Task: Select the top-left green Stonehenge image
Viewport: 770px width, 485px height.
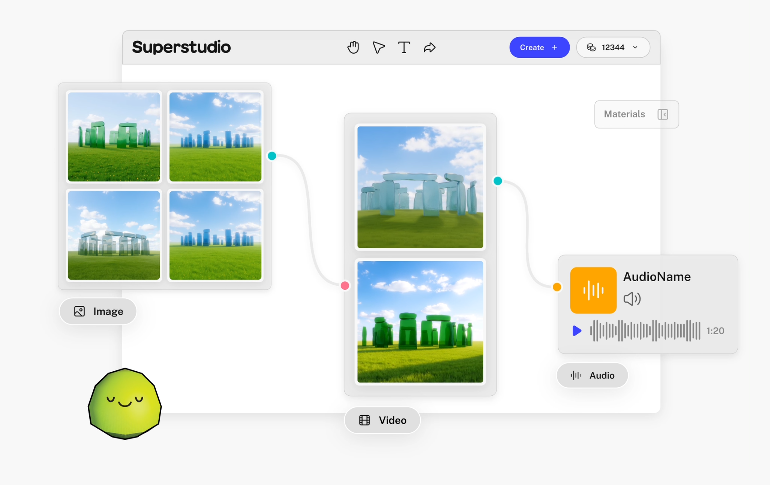Action: click(x=114, y=136)
